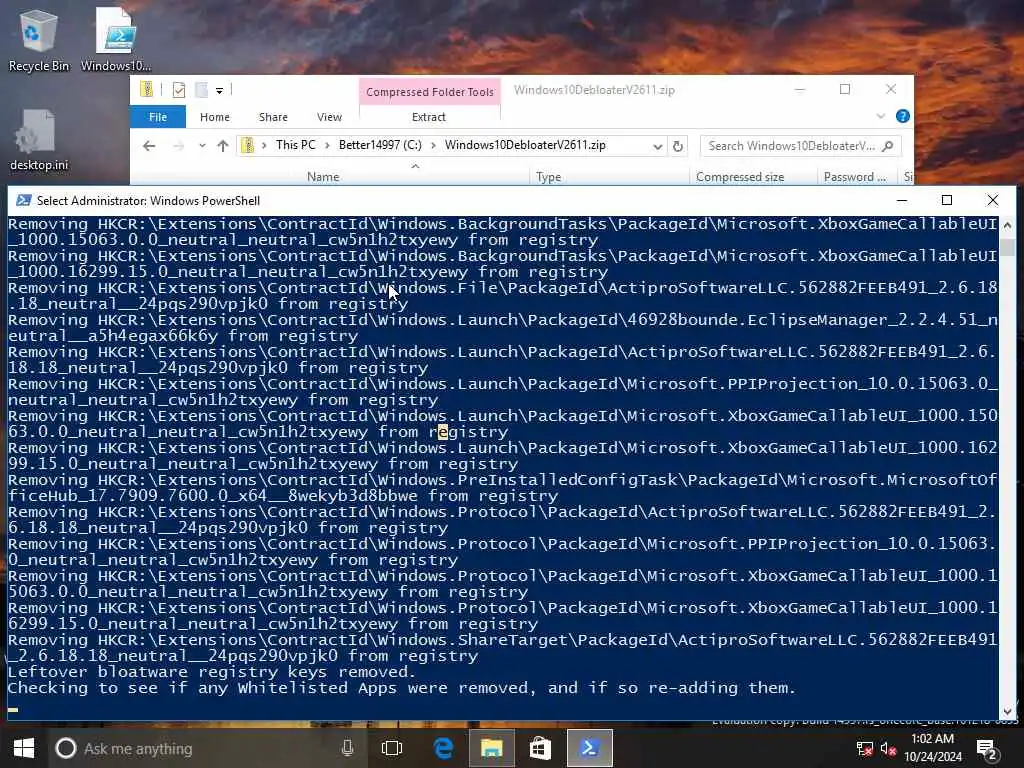Click the network status tray icon
1024x768 pixels.
(865, 749)
